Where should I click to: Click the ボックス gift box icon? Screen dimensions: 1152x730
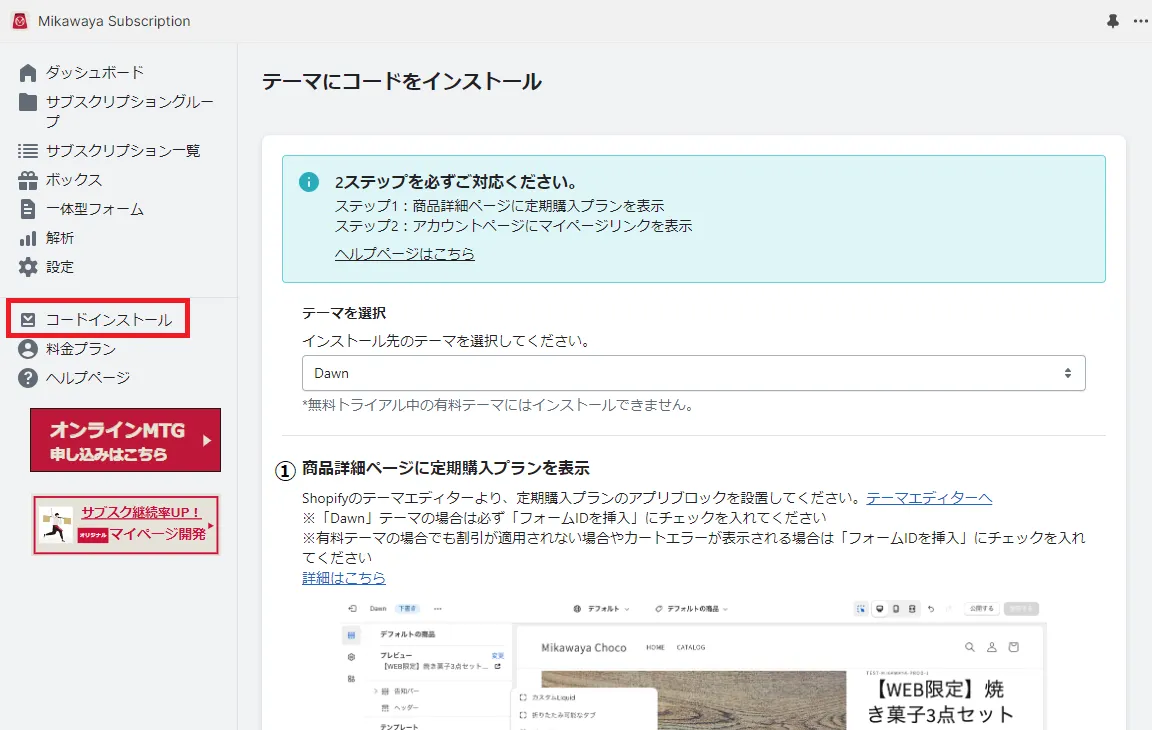pos(28,180)
